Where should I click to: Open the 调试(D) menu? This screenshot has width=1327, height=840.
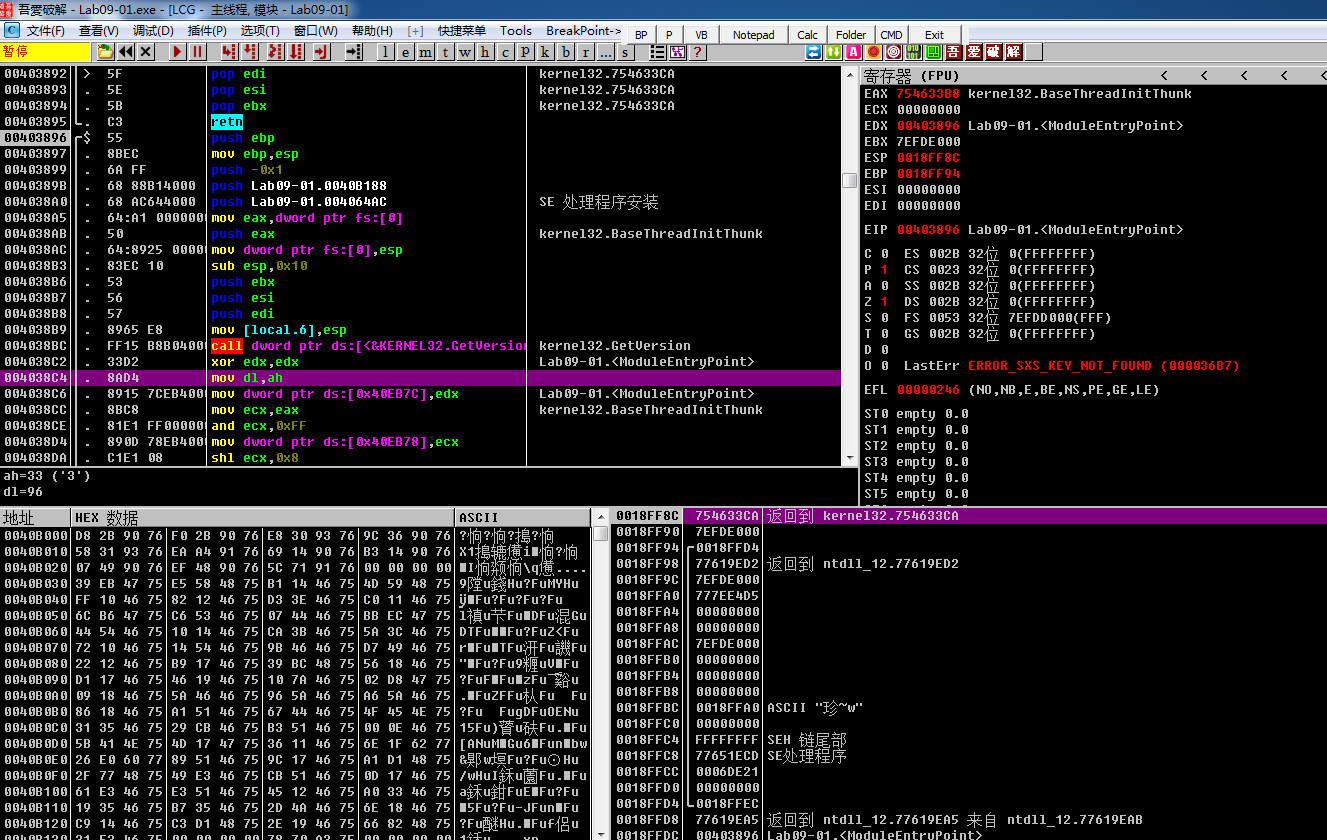[x=153, y=31]
